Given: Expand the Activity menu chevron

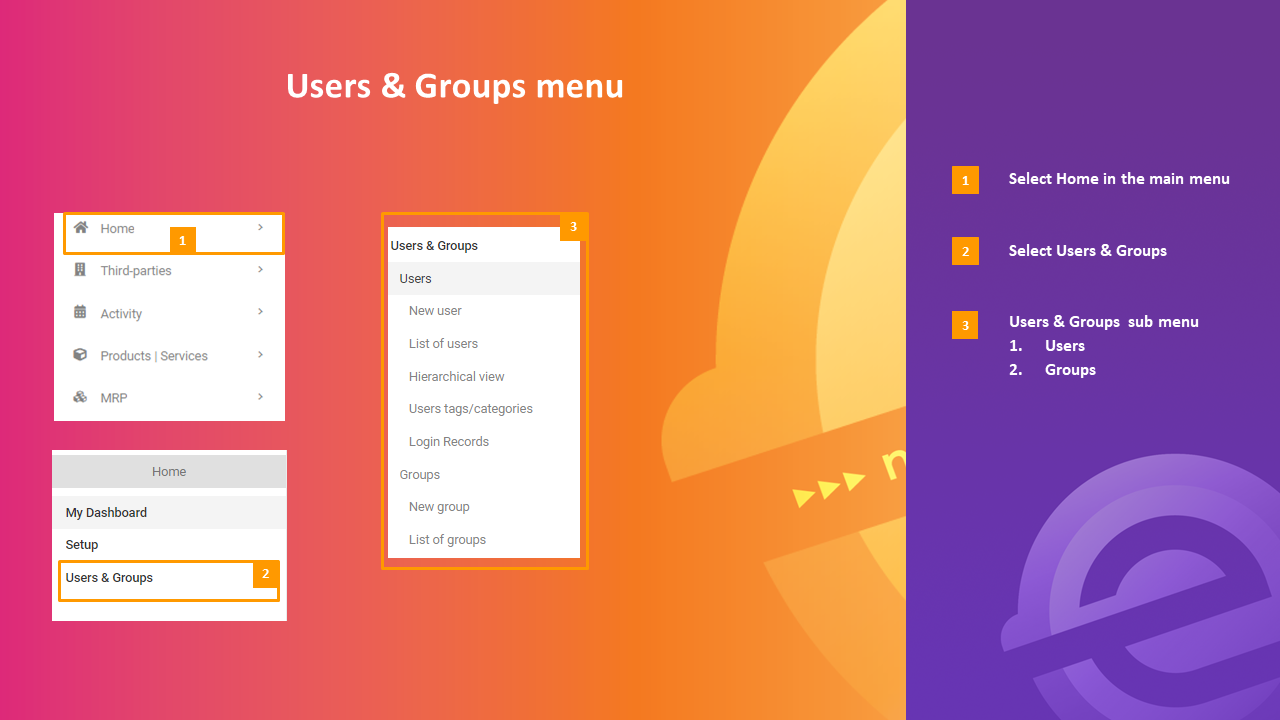Looking at the screenshot, I should pyautogui.click(x=260, y=313).
